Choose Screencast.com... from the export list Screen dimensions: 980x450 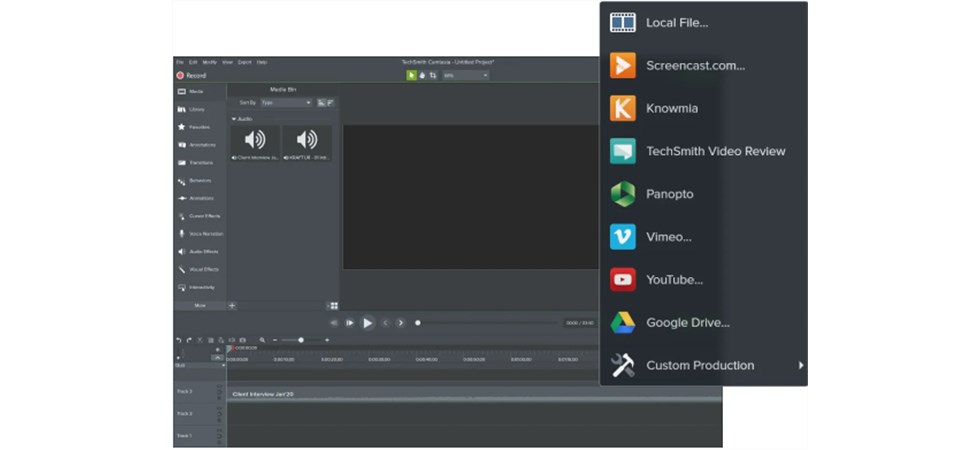pos(704,66)
